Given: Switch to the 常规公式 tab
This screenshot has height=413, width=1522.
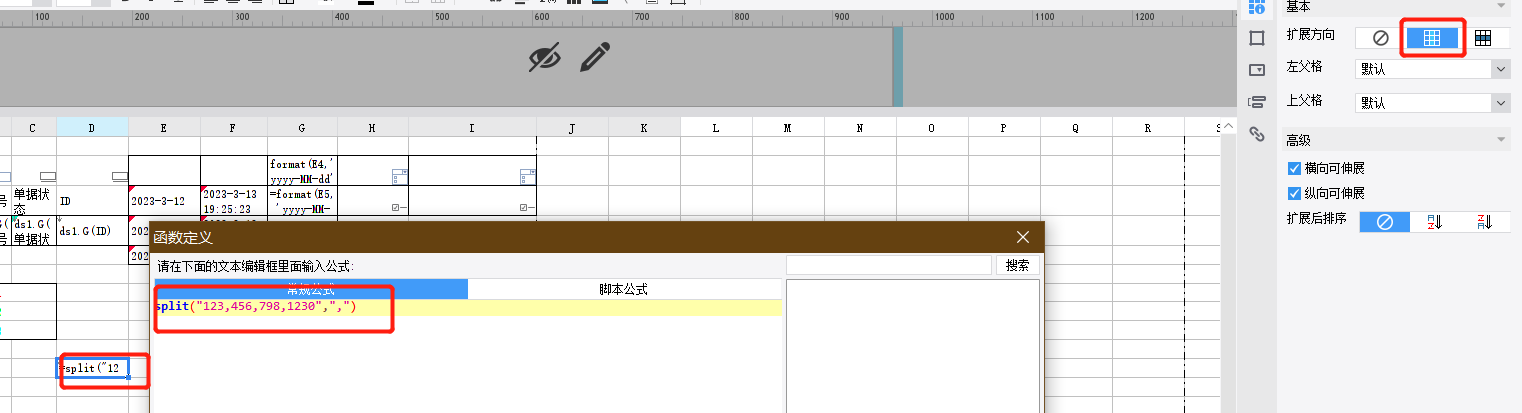Looking at the screenshot, I should click(311, 289).
